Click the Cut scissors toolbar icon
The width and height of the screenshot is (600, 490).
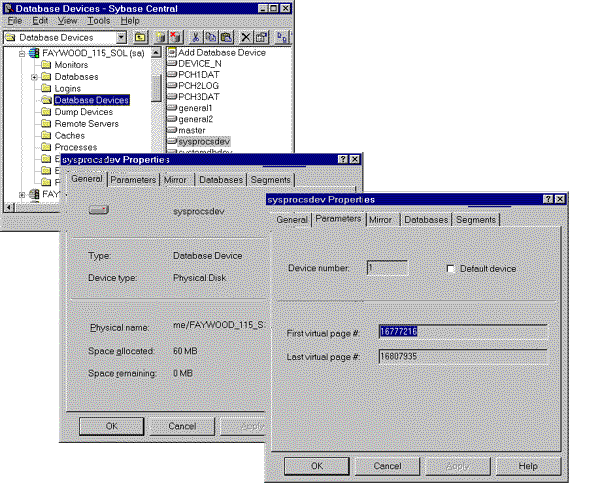198,37
